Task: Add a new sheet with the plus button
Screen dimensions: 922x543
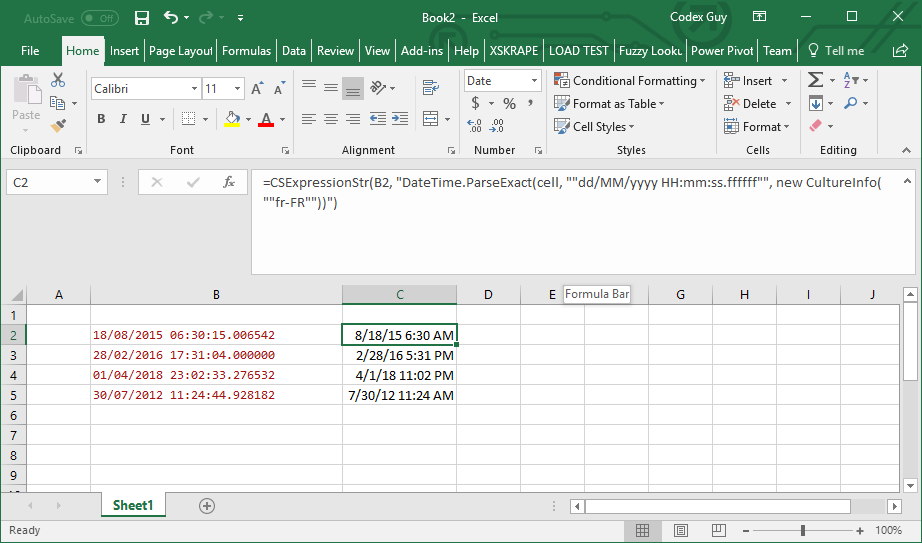Action: (x=207, y=506)
